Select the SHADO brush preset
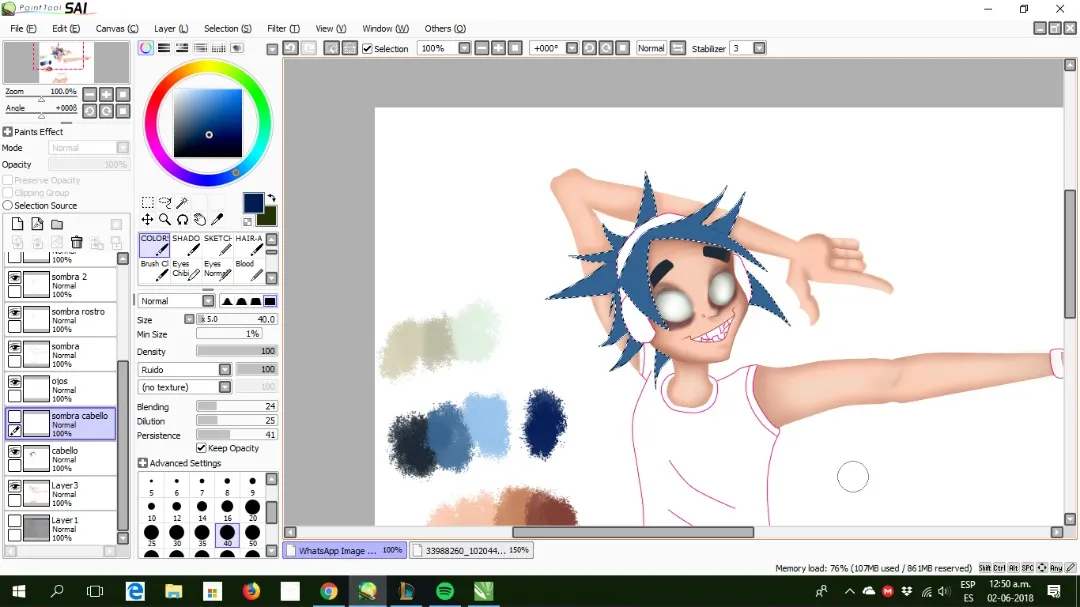The height and width of the screenshot is (607, 1080). pyautogui.click(x=186, y=245)
